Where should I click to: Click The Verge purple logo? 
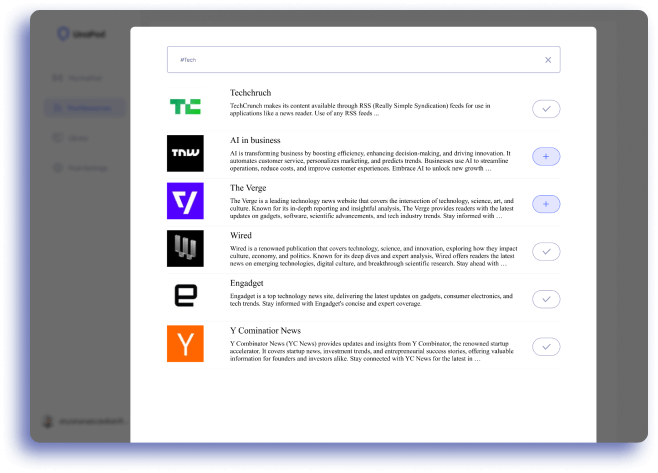pos(185,201)
